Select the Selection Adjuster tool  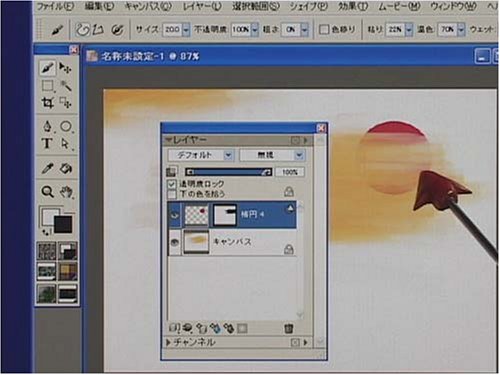pyautogui.click(x=65, y=103)
